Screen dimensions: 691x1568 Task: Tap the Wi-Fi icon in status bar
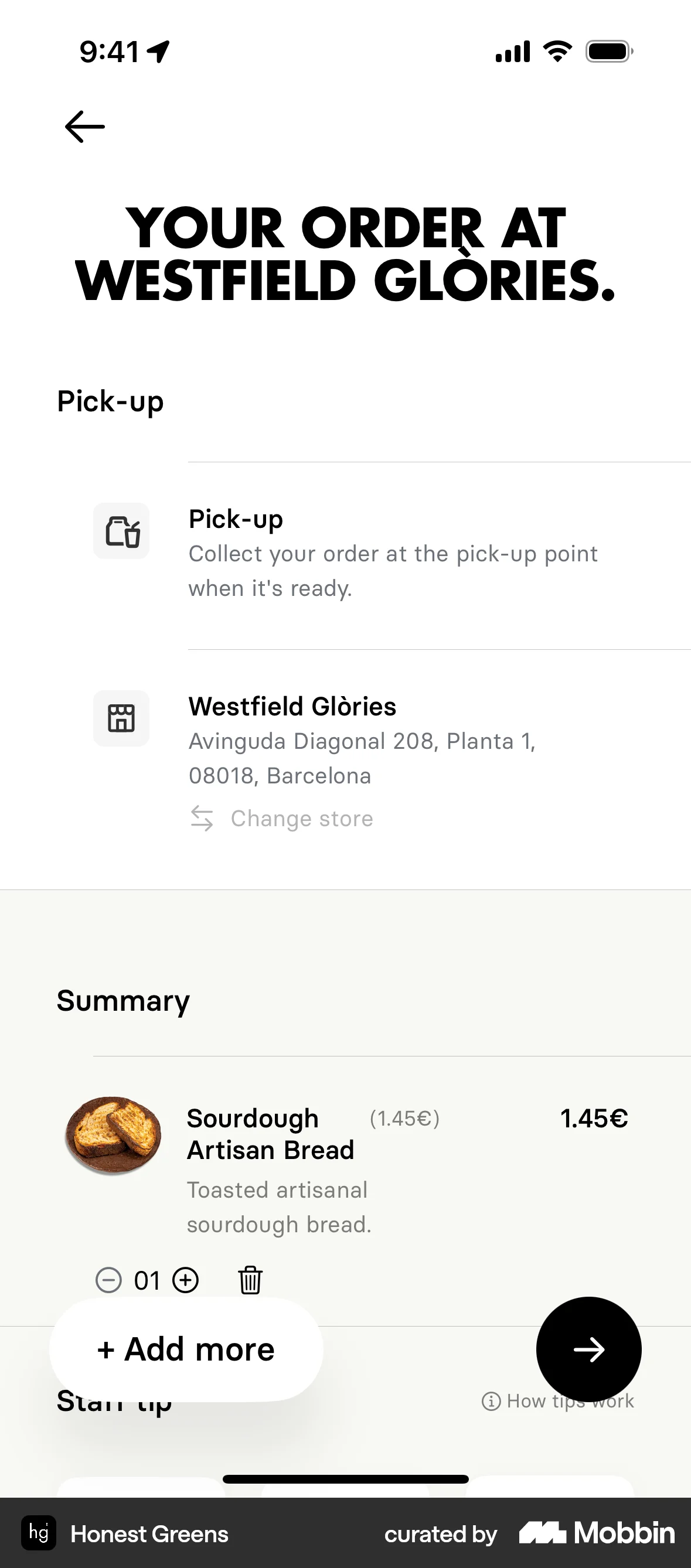pos(557,51)
